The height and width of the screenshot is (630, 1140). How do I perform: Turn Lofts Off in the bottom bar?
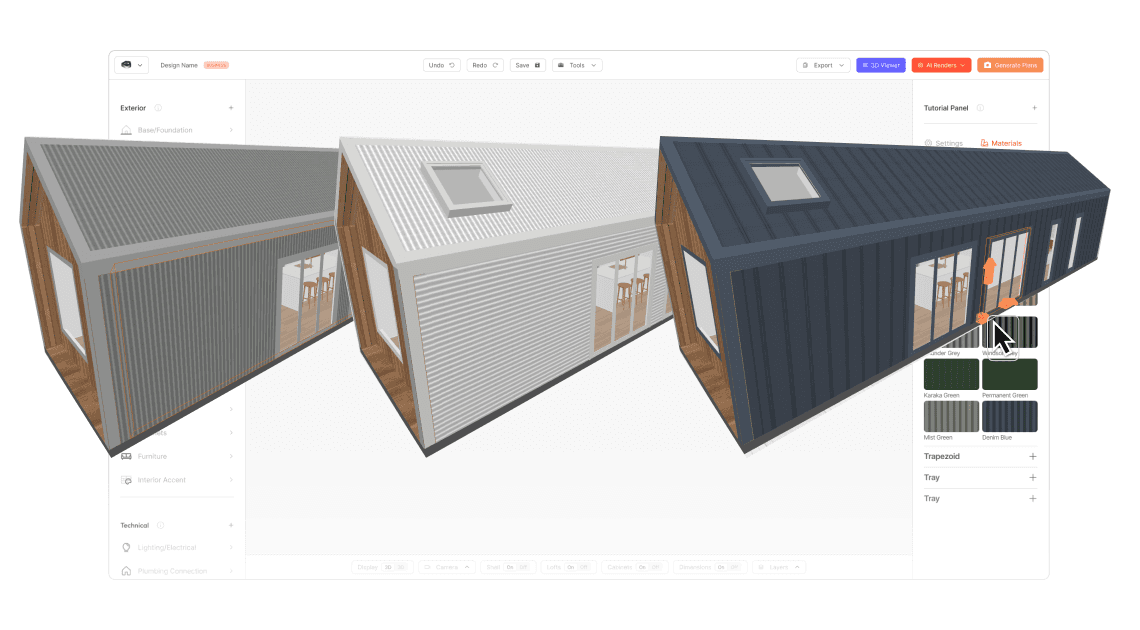(583, 566)
